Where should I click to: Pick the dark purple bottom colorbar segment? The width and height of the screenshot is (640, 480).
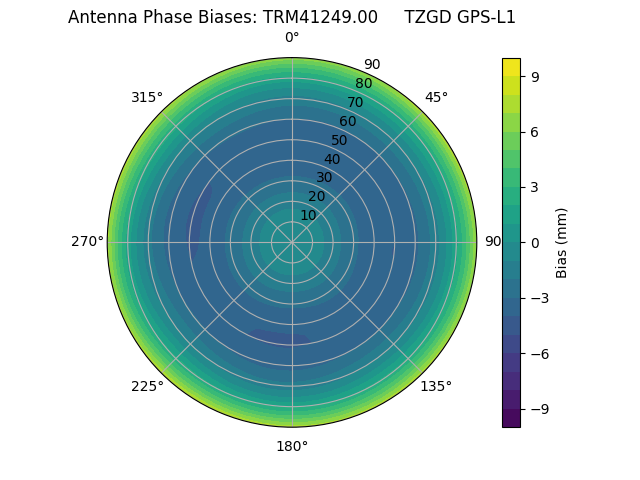pos(511,418)
